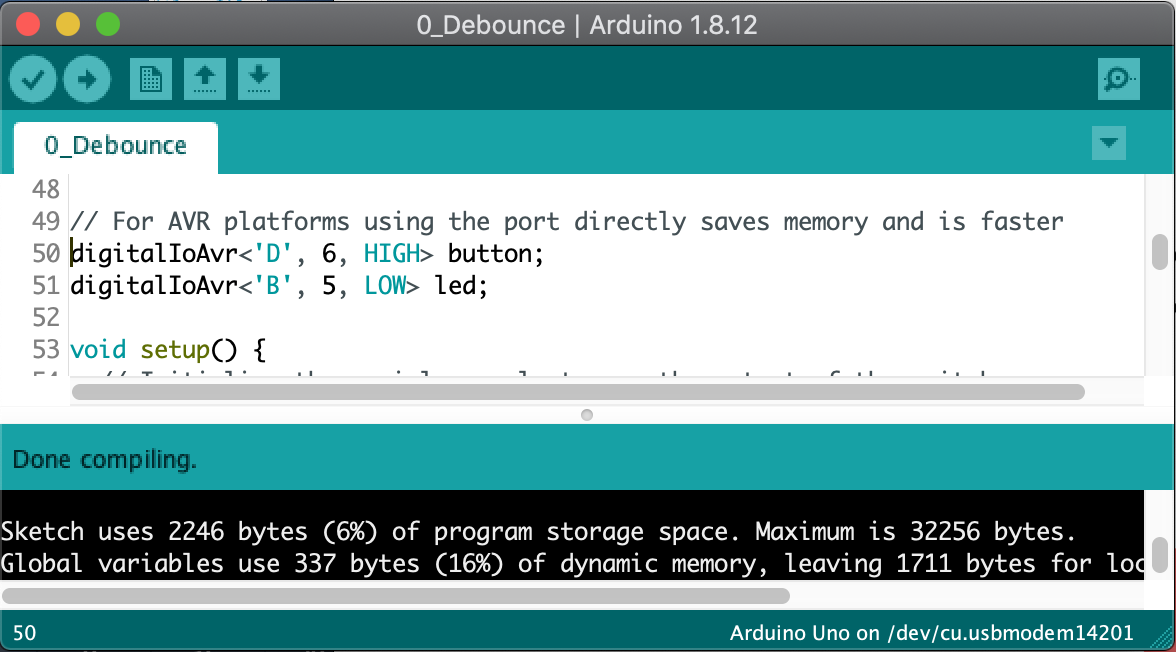
Task: Click the Verify checkmark button
Action: pyautogui.click(x=33, y=79)
